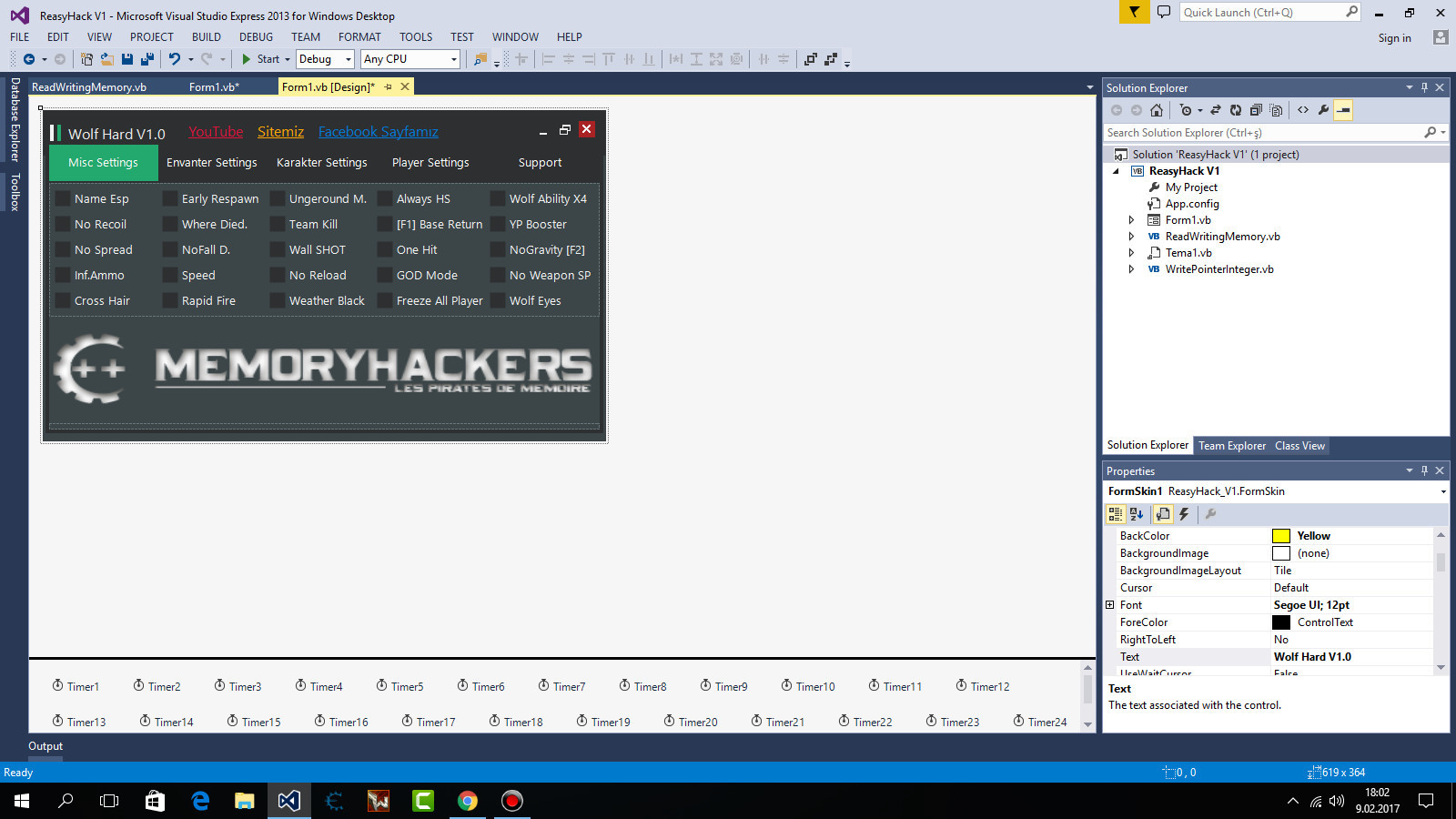Open the FORMAT menu
Screen dimensions: 1456x819
click(359, 37)
